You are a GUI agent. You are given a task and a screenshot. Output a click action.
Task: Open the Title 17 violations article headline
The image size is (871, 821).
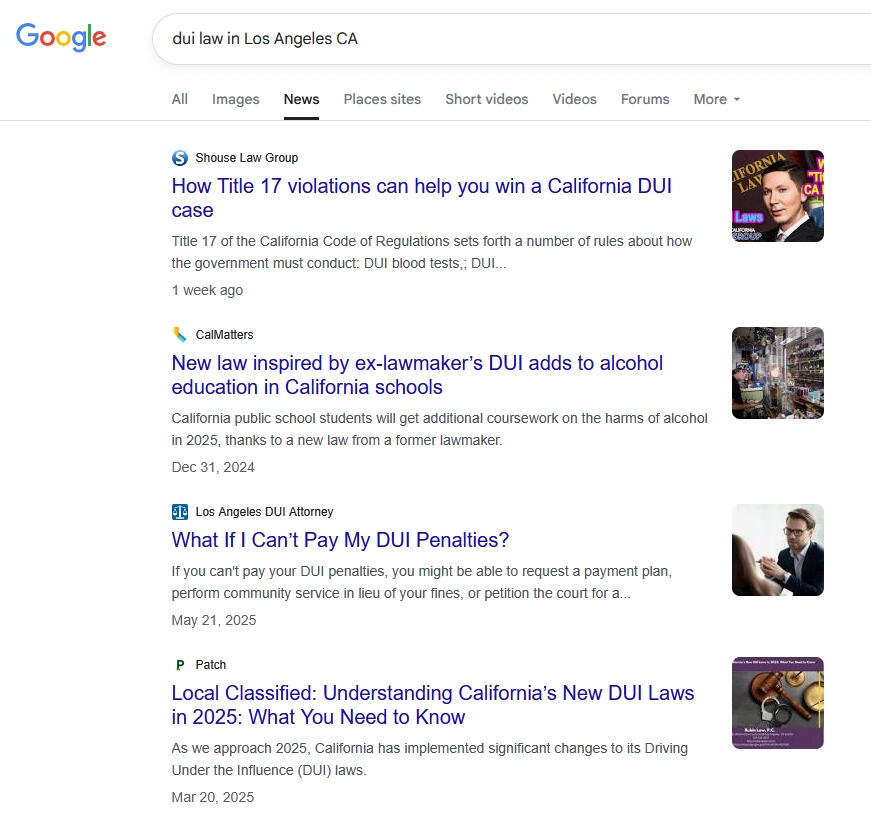422,198
